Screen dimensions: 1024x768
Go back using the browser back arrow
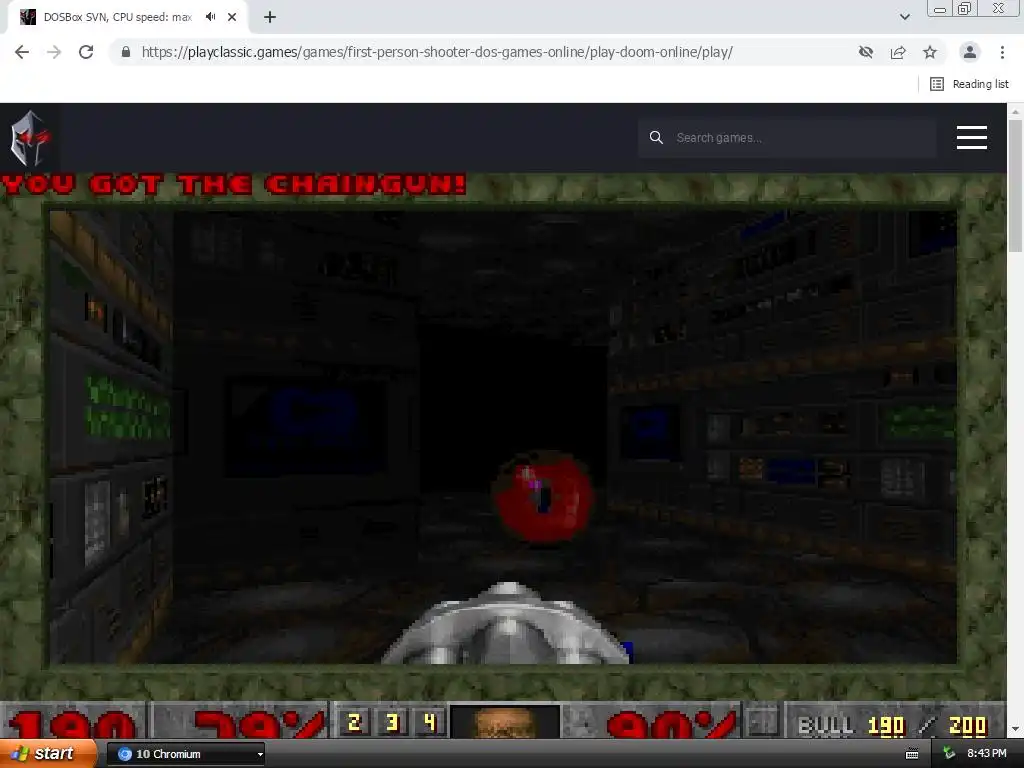[x=22, y=52]
